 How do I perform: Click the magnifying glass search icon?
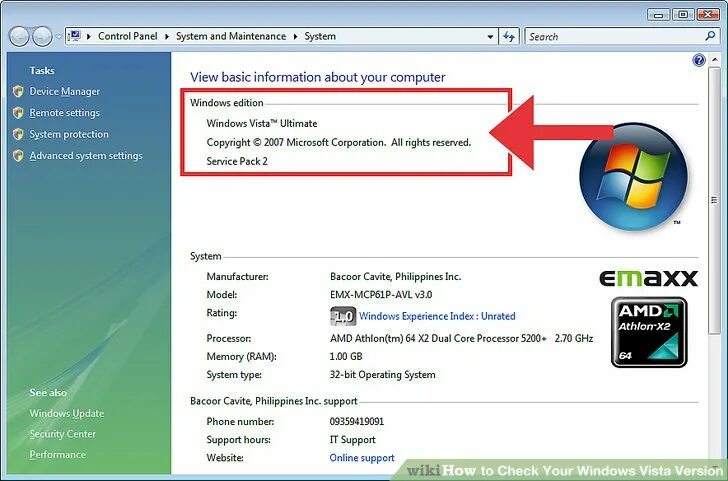click(710, 36)
